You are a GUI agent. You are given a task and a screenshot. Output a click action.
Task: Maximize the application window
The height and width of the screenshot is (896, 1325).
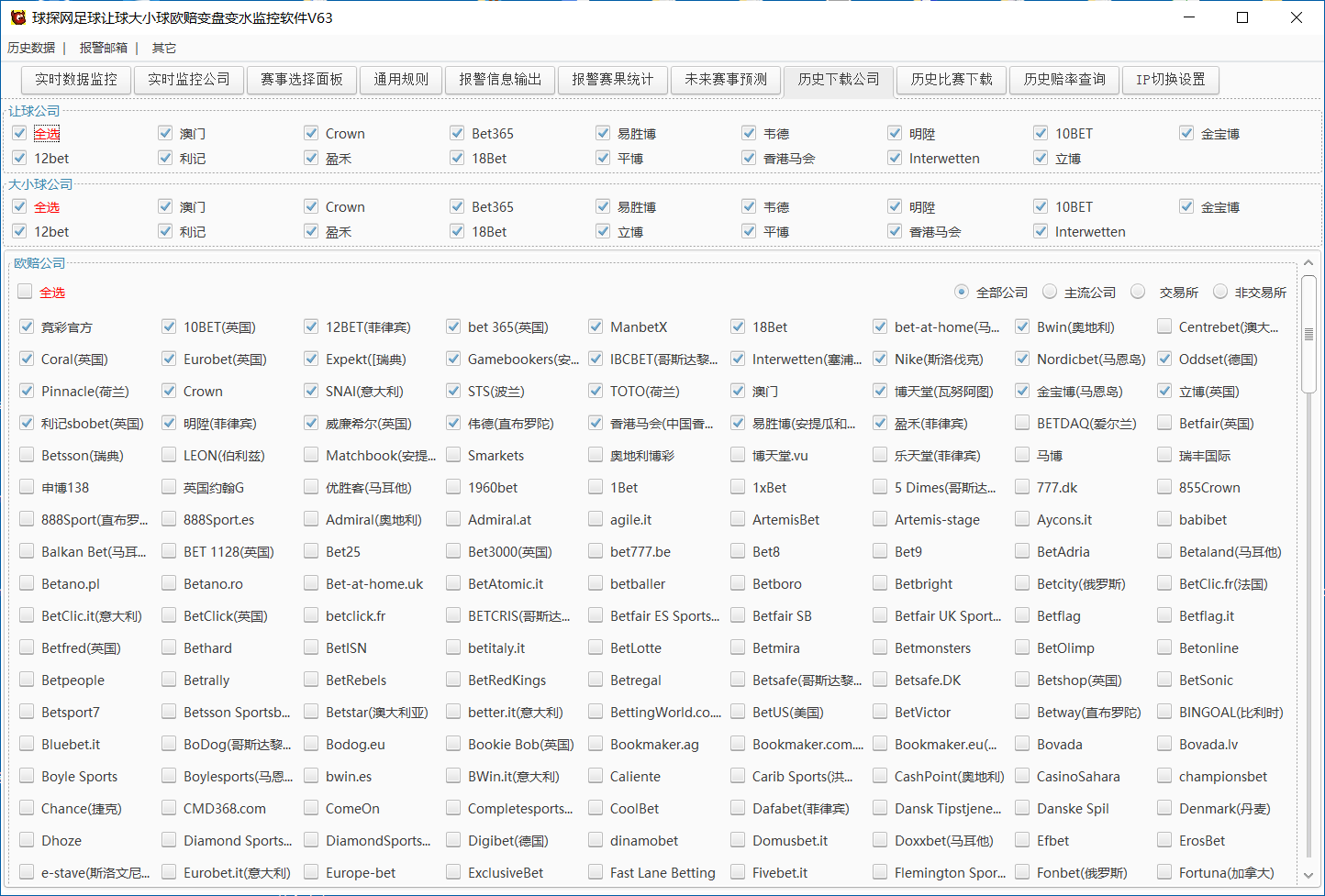(x=1242, y=17)
